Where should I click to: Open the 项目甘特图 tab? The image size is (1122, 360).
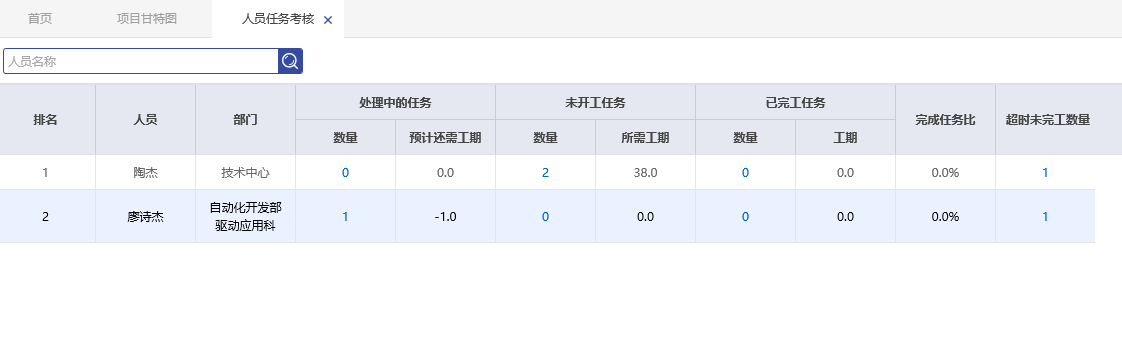pos(147,19)
